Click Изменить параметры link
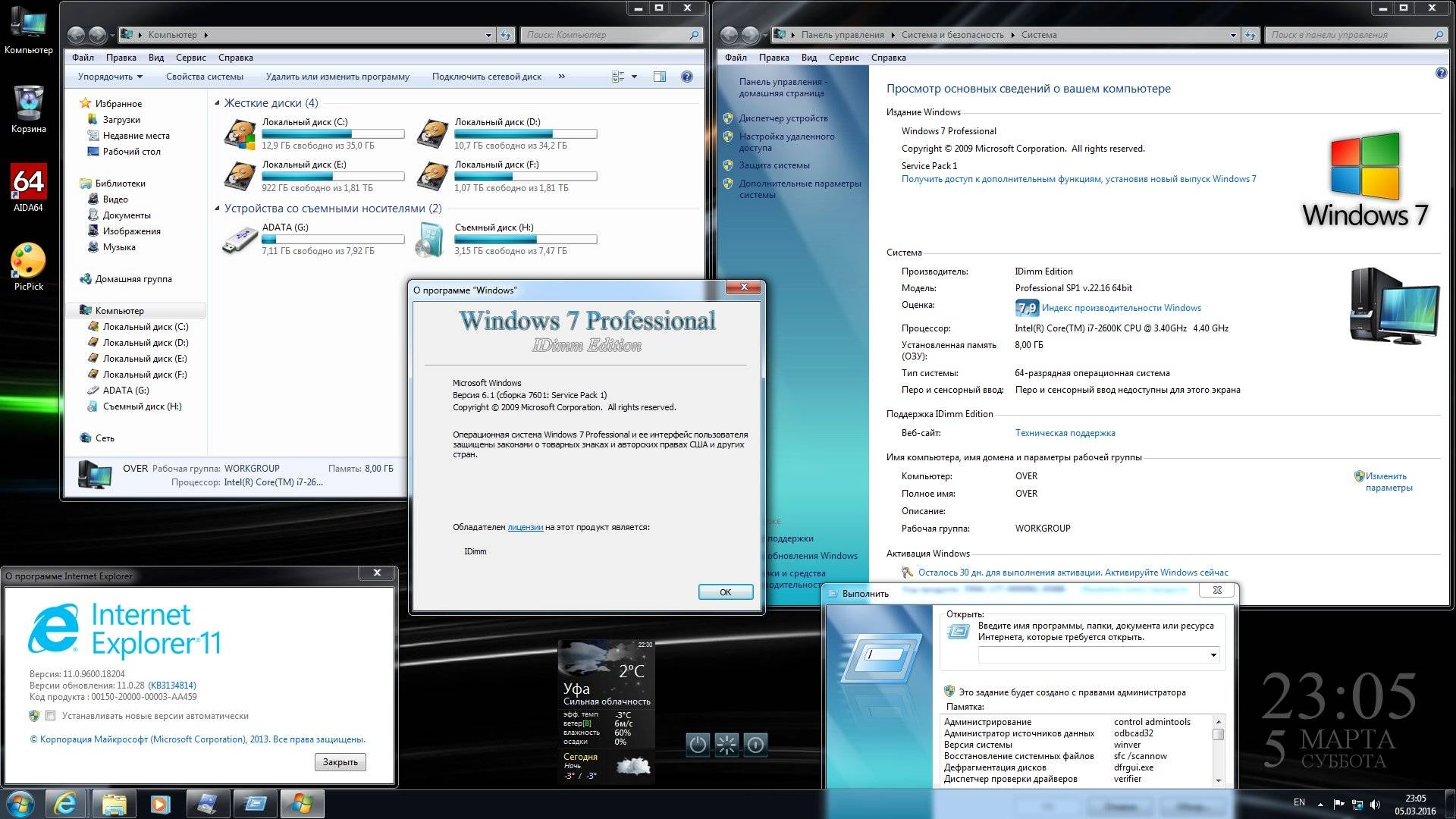Screen dimensions: 1456x819 point(1389,482)
